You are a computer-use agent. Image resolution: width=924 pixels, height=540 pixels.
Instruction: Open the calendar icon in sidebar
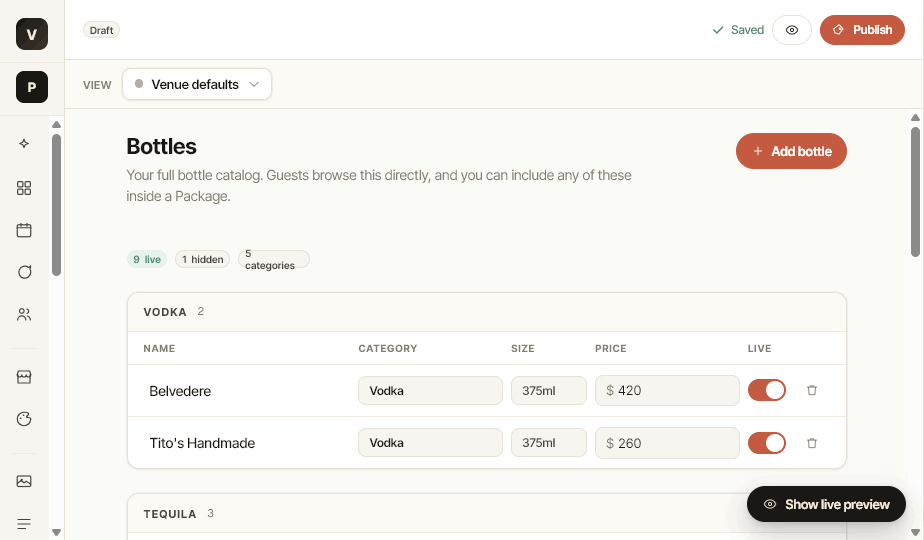24,230
